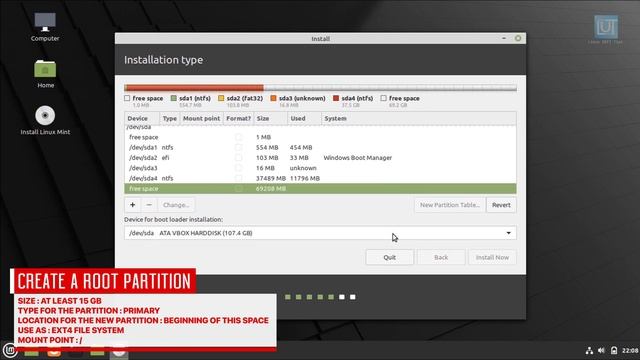Image resolution: width=640 pixels, height=360 pixels.
Task: Toggle Format checkbox for 1 MB free space row
Action: (x=238, y=137)
